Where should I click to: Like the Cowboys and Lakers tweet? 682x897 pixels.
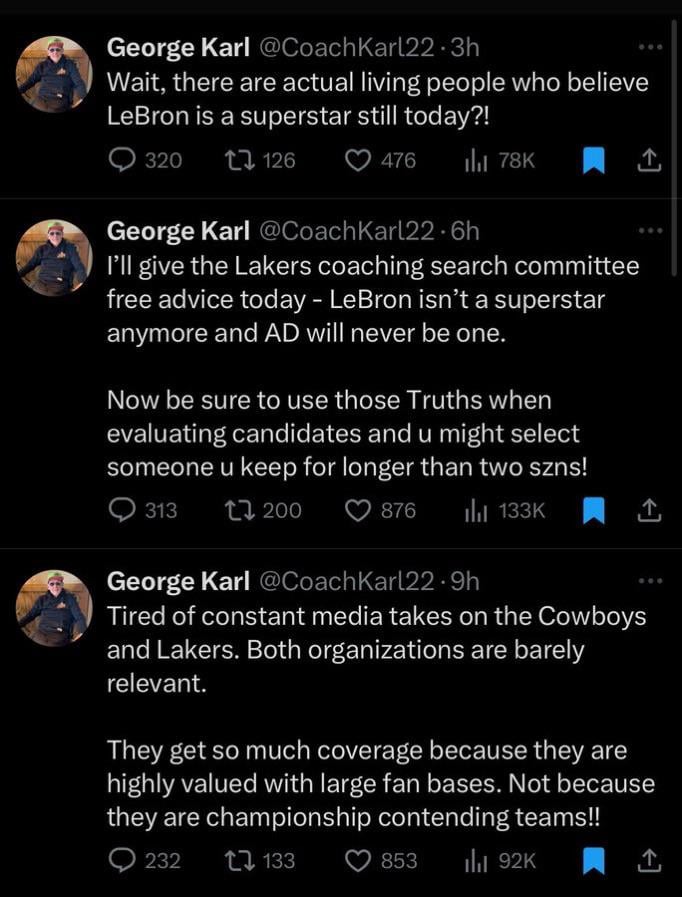coord(359,860)
